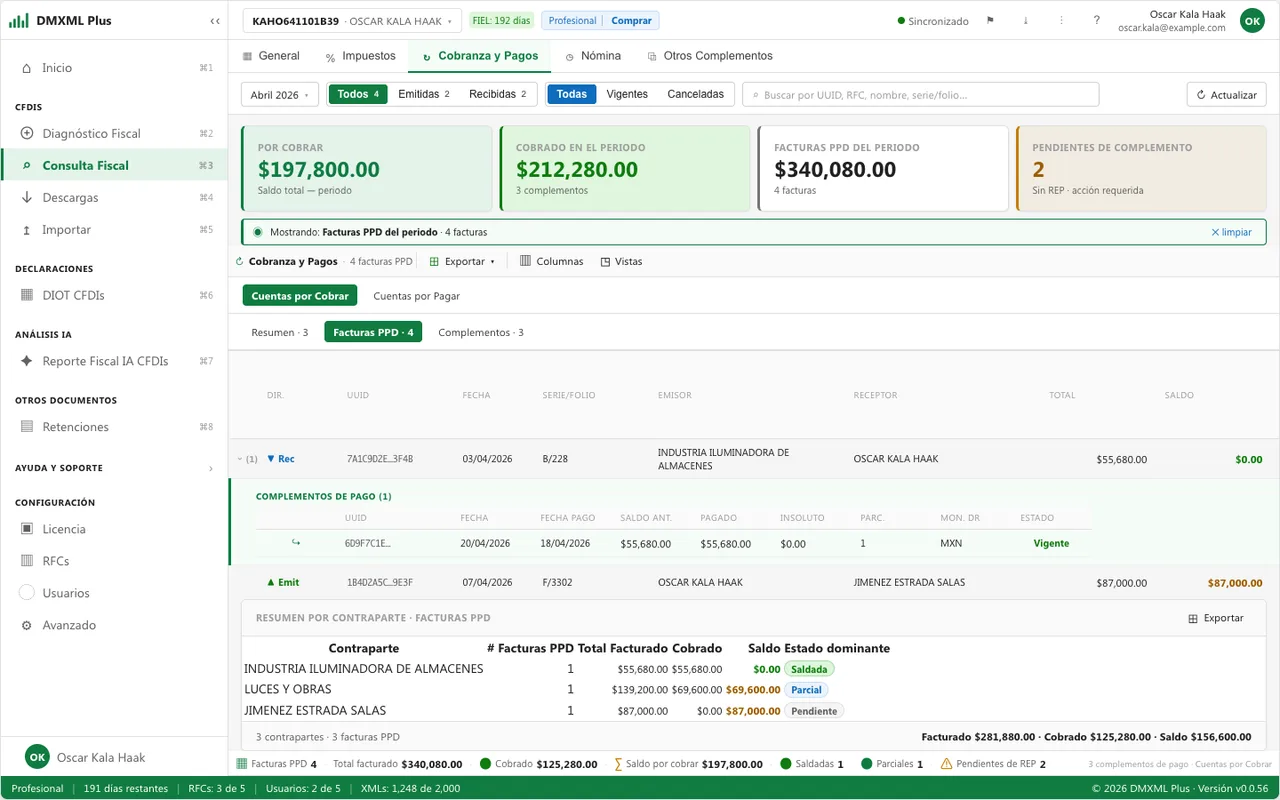Go to Descargas in sidebar
The width and height of the screenshot is (1280, 800).
(114, 197)
